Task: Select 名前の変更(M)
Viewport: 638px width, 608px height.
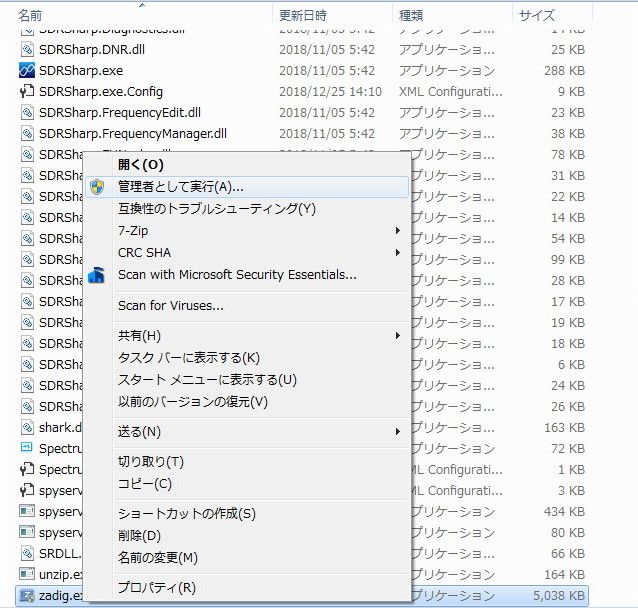Action: coord(247,558)
